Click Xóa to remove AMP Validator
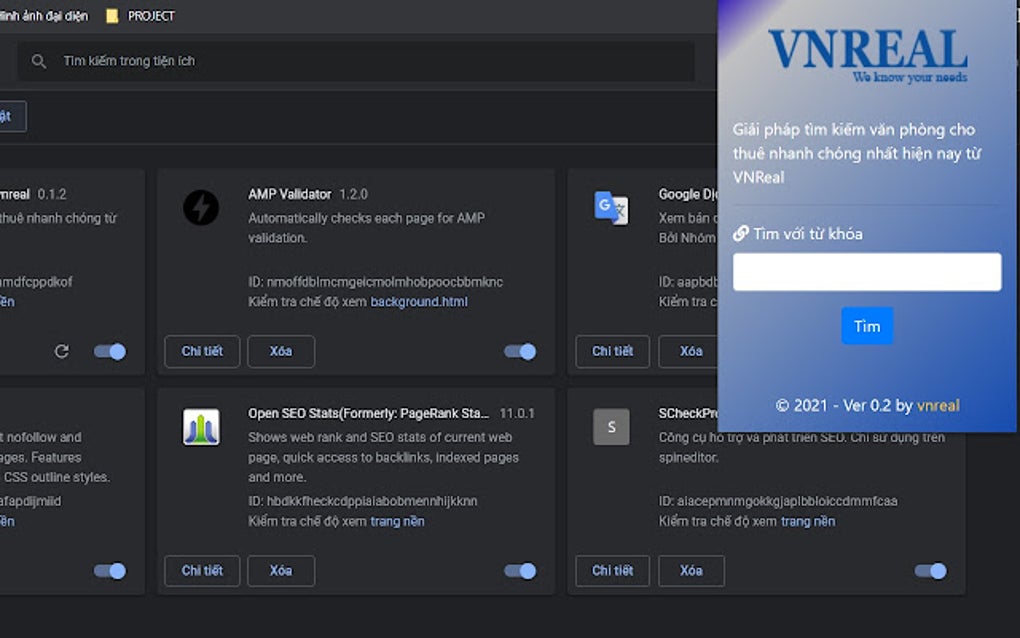Viewport: 1020px width, 638px height. tap(281, 351)
